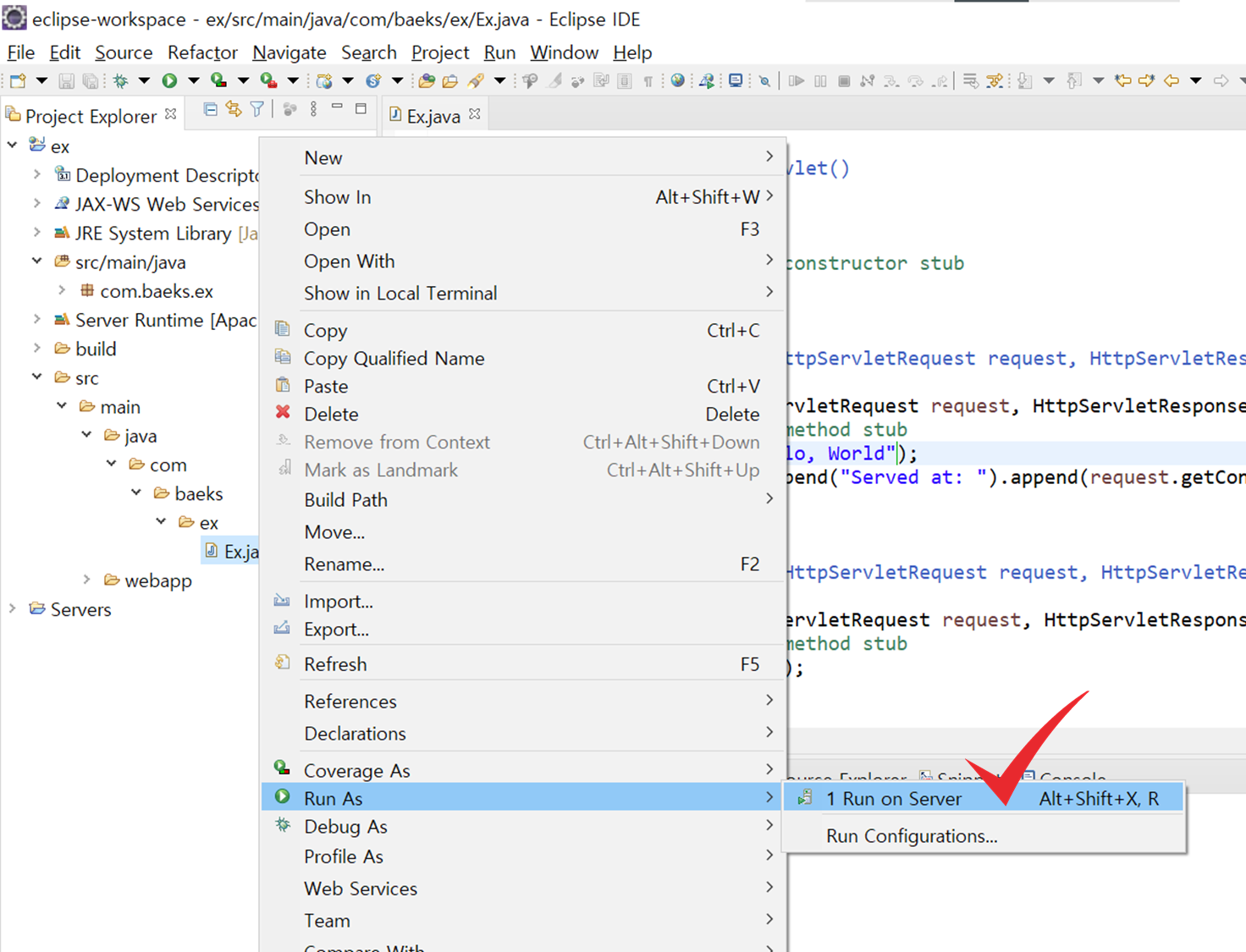Open dropdown arrow next to Run icon

[193, 81]
